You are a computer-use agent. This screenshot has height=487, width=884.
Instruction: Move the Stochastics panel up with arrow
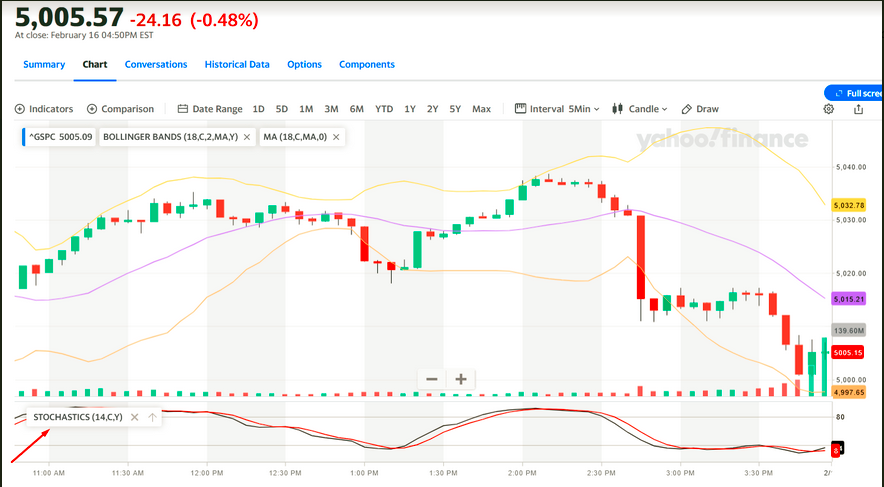152,417
